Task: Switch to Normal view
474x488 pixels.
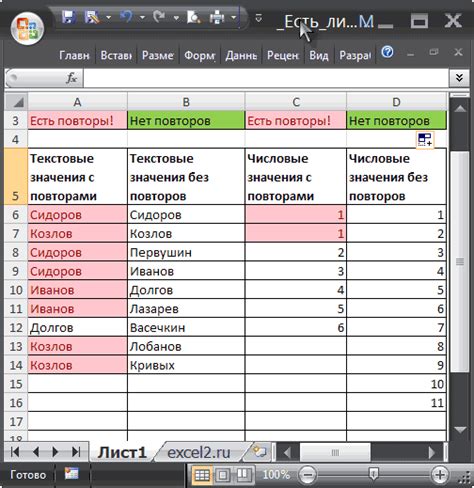Action: (x=202, y=475)
